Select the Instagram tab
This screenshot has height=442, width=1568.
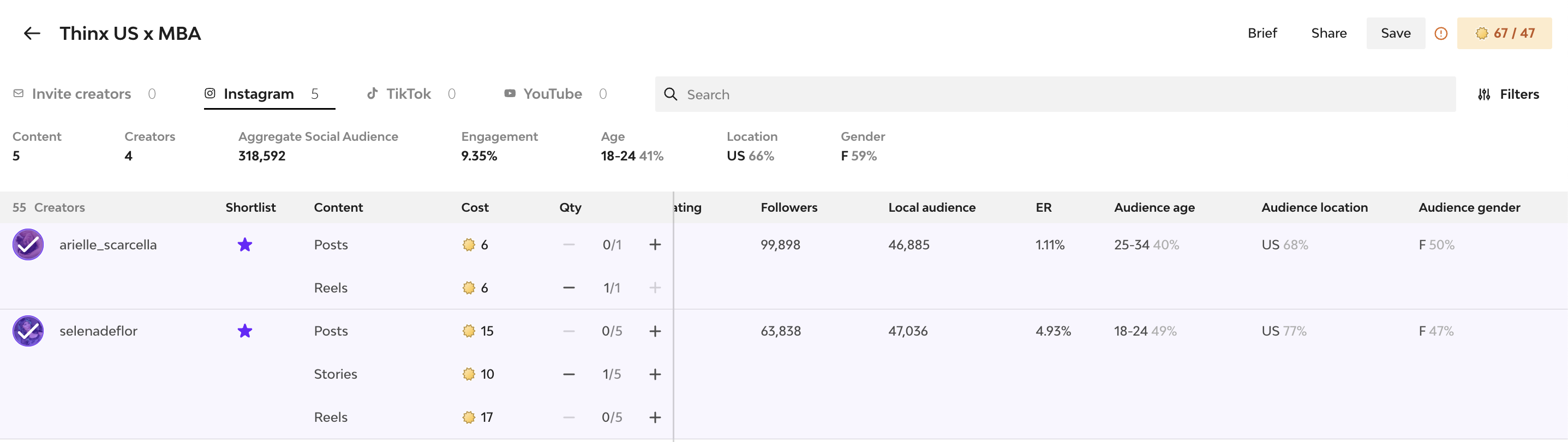269,94
